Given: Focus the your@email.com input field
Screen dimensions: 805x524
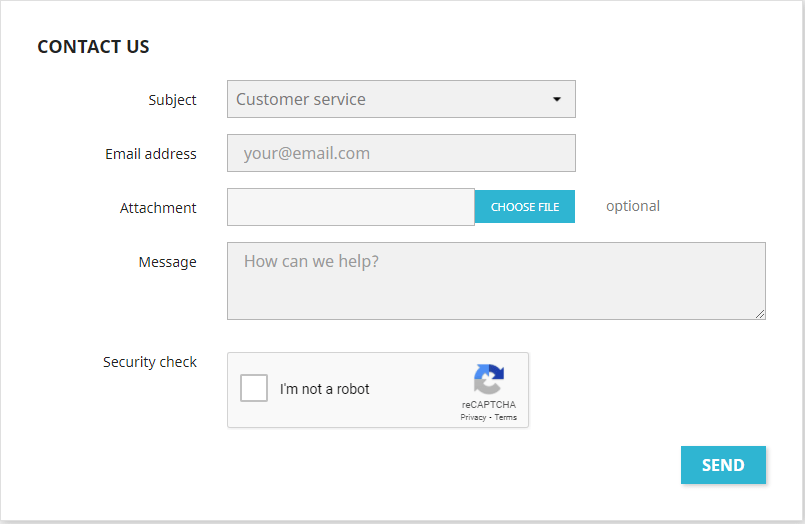Looking at the screenshot, I should [401, 153].
